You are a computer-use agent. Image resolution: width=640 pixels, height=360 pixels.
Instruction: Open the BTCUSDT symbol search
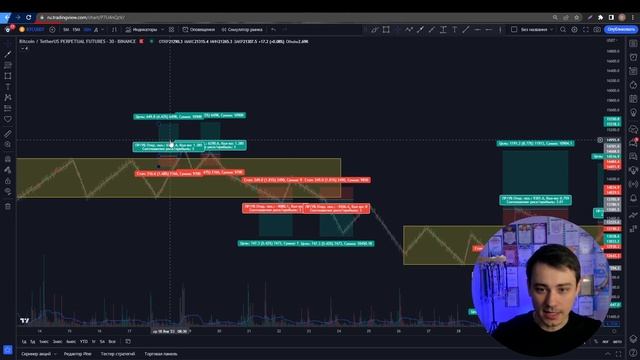[33, 29]
